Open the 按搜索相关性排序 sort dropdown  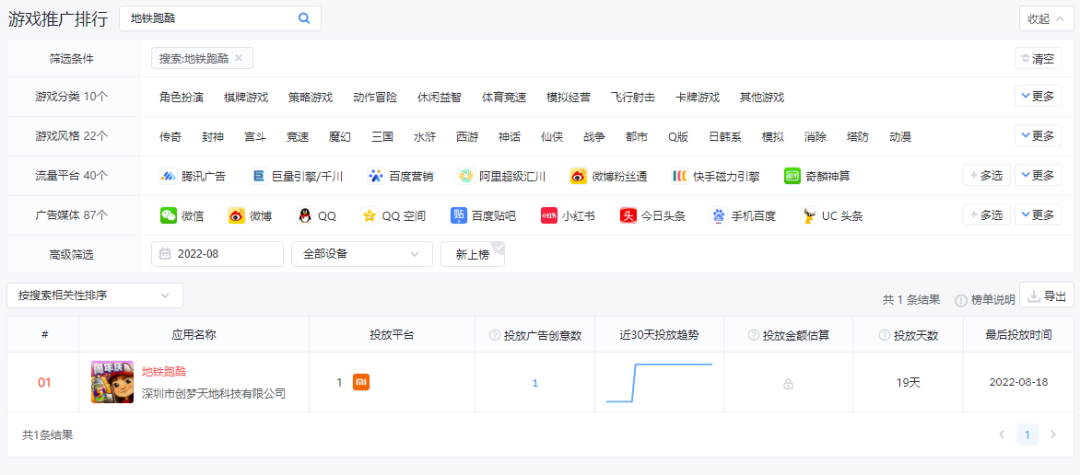(x=95, y=295)
